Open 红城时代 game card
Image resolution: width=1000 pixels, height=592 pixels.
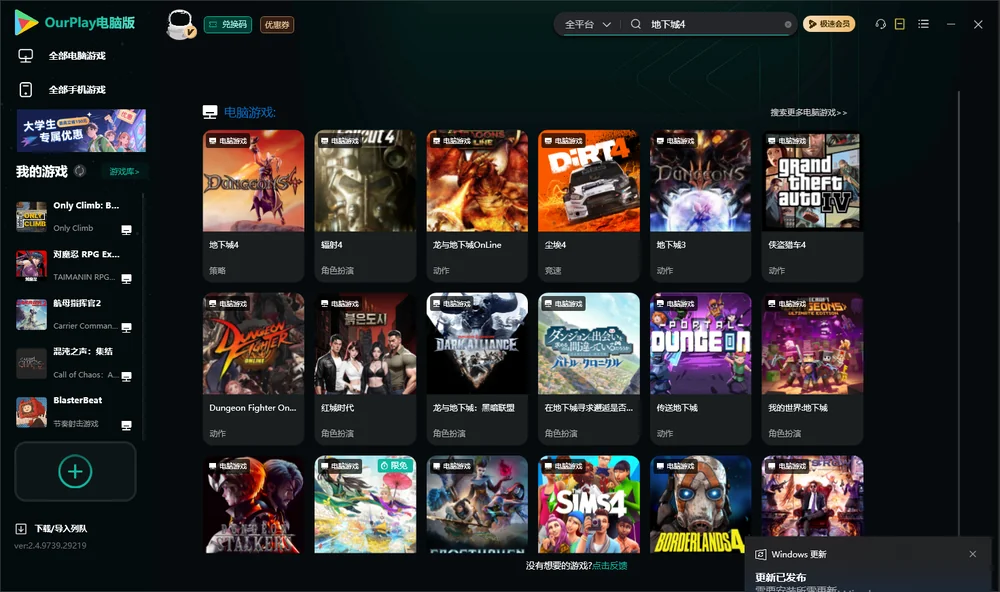365,368
